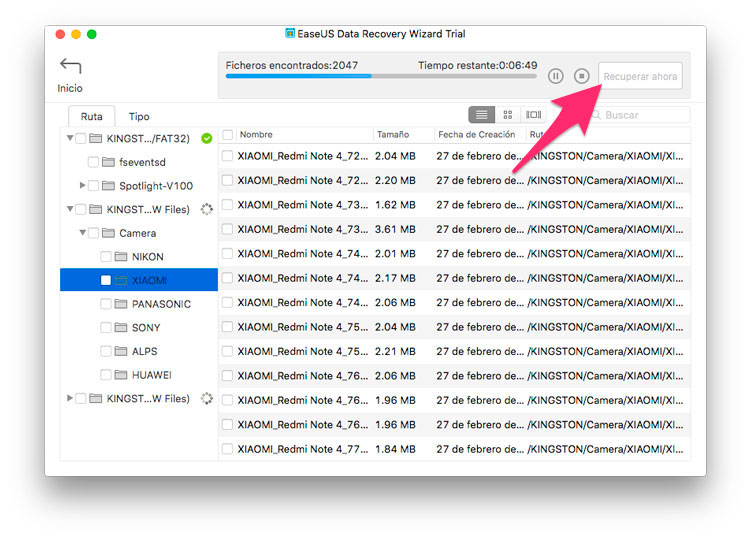Toggle the XIAOMI folder checkbox
This screenshot has height=539, width=750.
tap(106, 280)
